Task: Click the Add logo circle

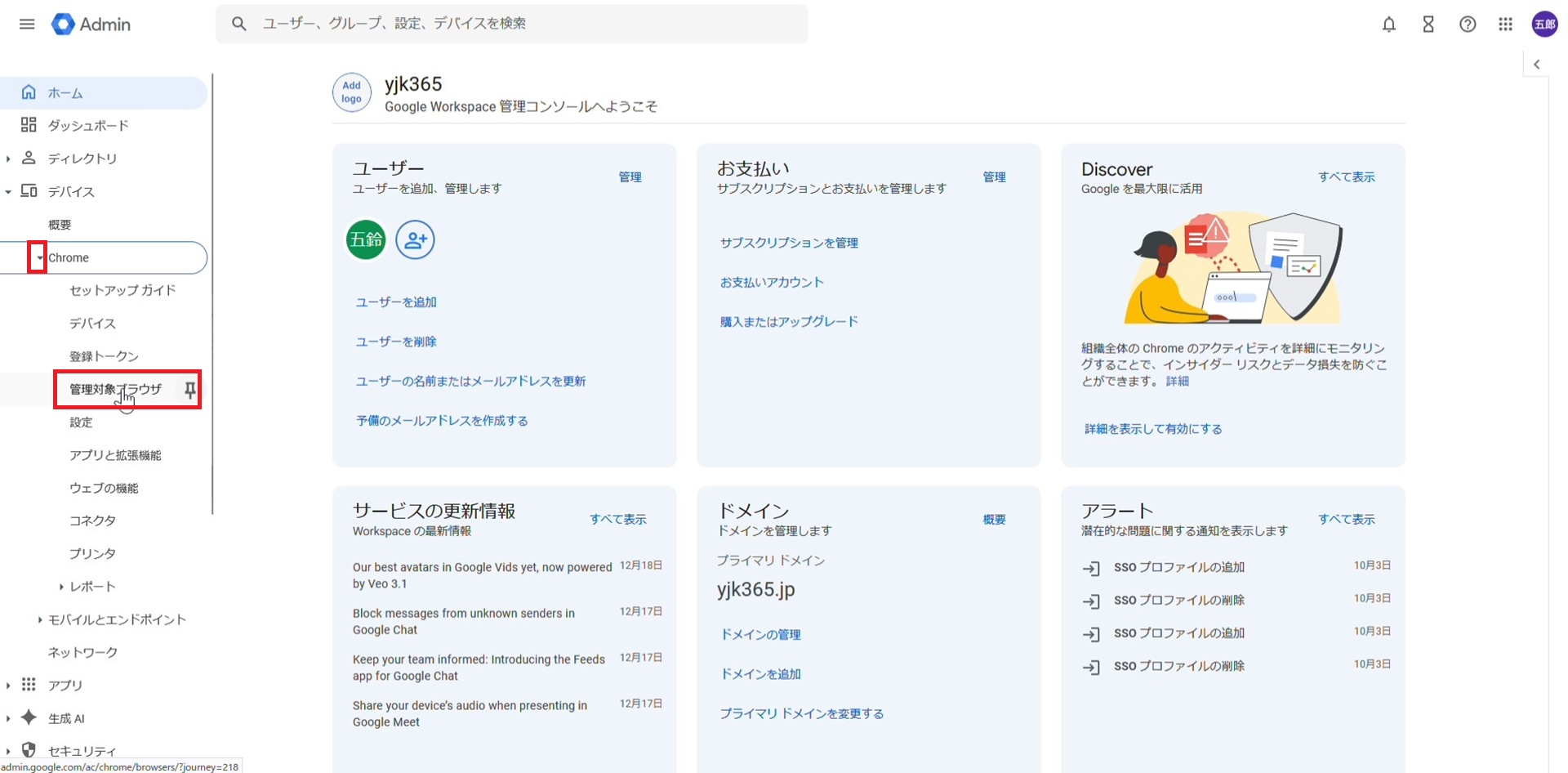Action: [351, 92]
